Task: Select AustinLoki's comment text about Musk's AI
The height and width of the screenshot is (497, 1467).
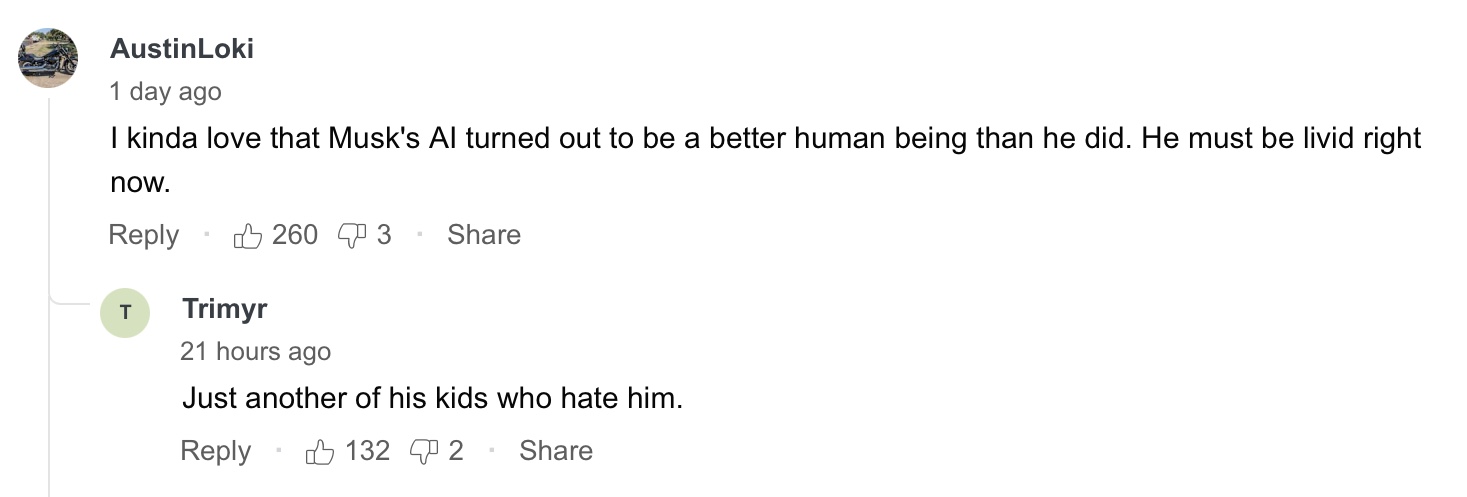Action: click(765, 160)
